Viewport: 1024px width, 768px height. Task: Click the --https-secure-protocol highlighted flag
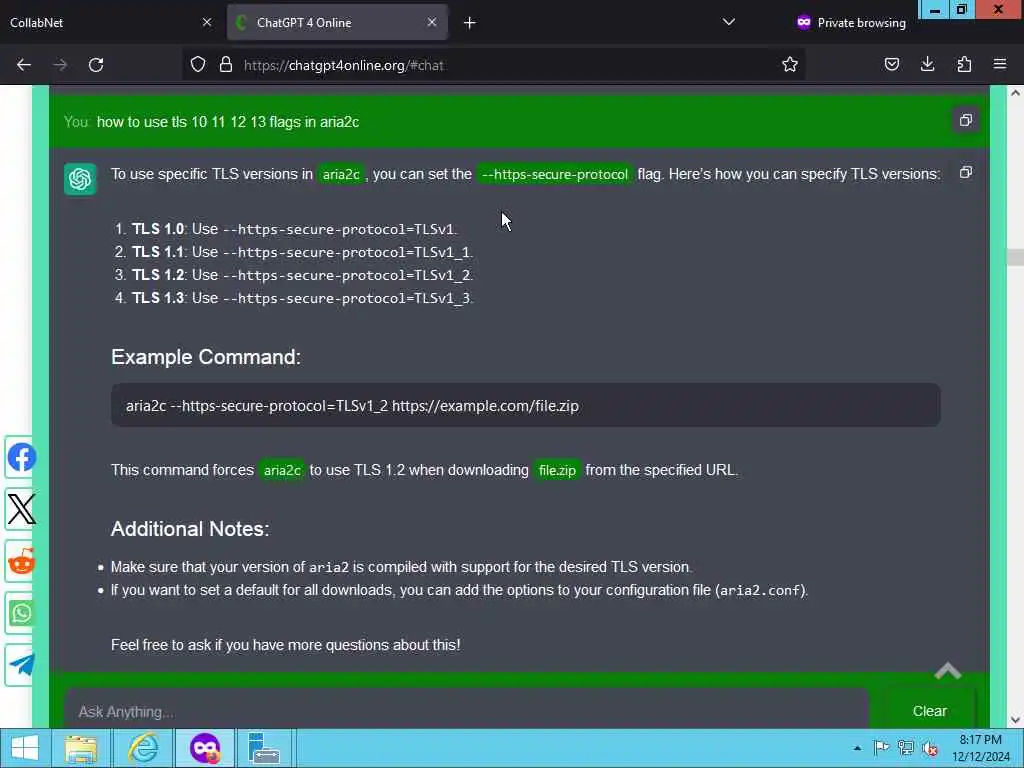(554, 174)
